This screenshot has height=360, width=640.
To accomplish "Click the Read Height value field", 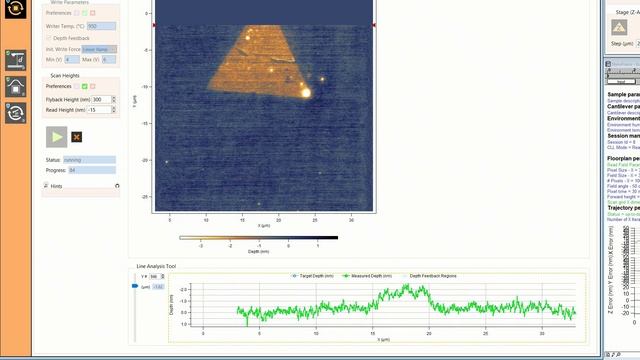I will pos(99,110).
